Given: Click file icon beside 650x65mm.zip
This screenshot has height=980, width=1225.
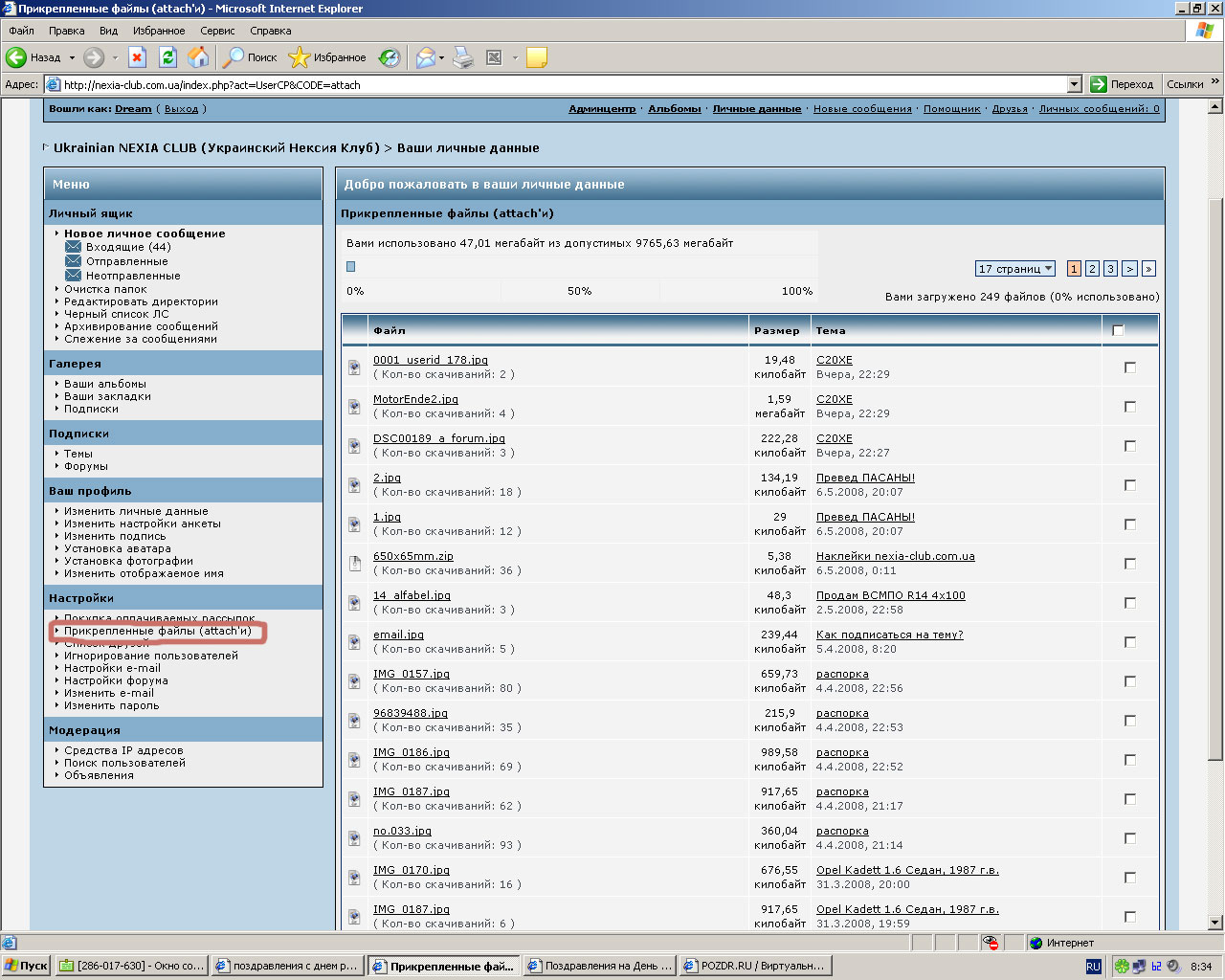Looking at the screenshot, I should tap(354, 564).
